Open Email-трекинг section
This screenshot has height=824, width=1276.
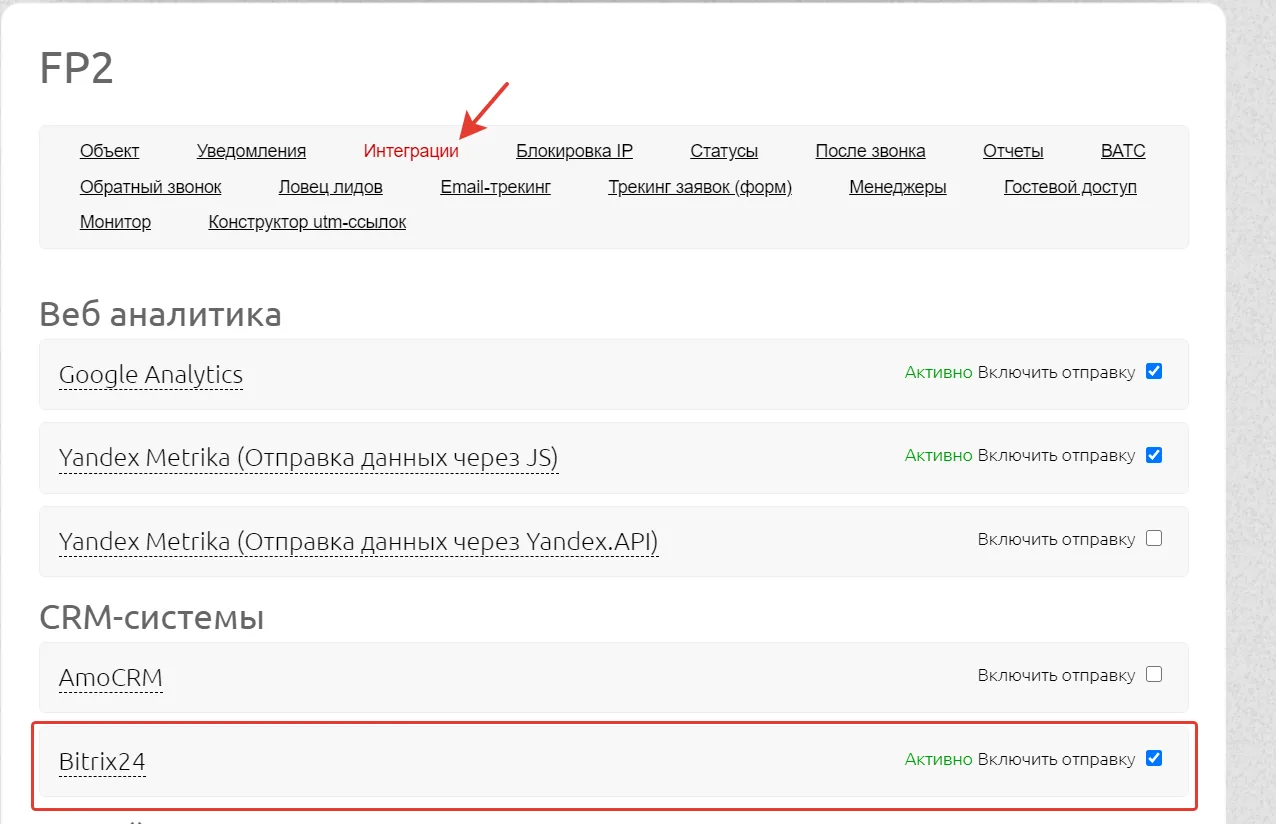click(x=495, y=187)
